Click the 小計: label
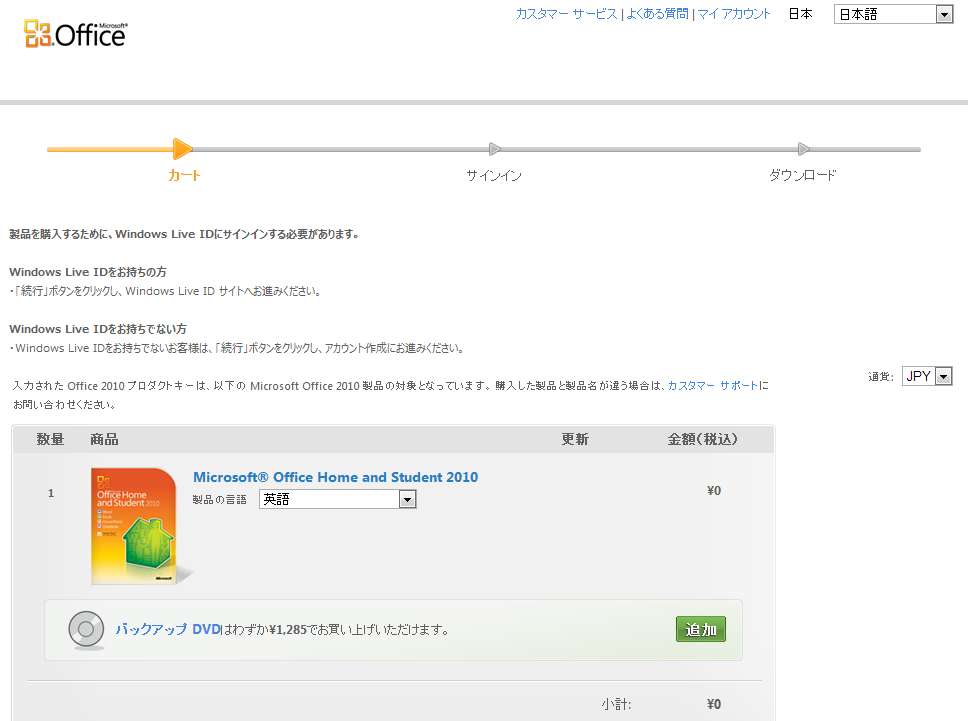This screenshot has width=968, height=721. click(x=616, y=704)
